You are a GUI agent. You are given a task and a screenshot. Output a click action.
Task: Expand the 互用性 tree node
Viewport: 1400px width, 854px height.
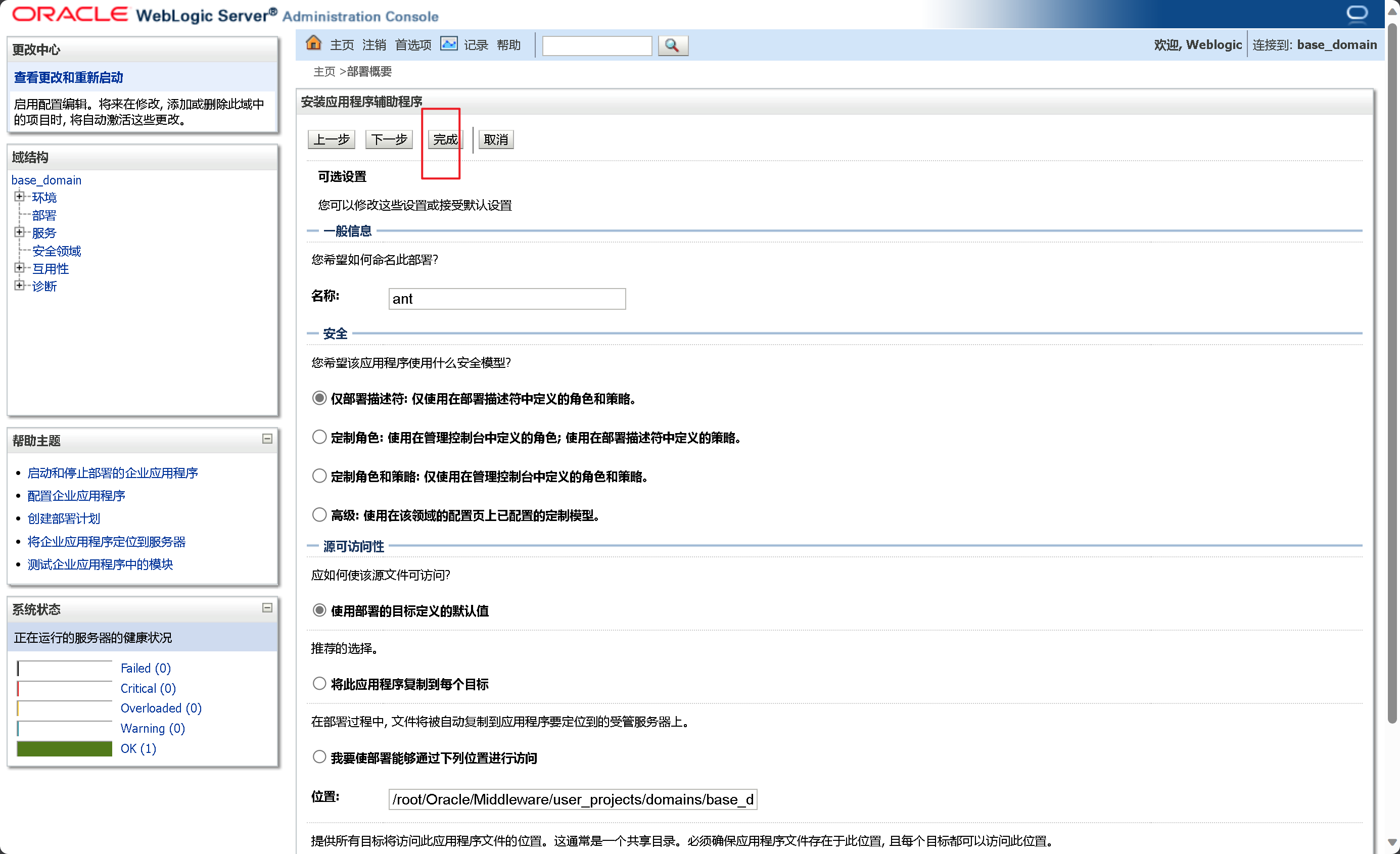tap(19, 268)
